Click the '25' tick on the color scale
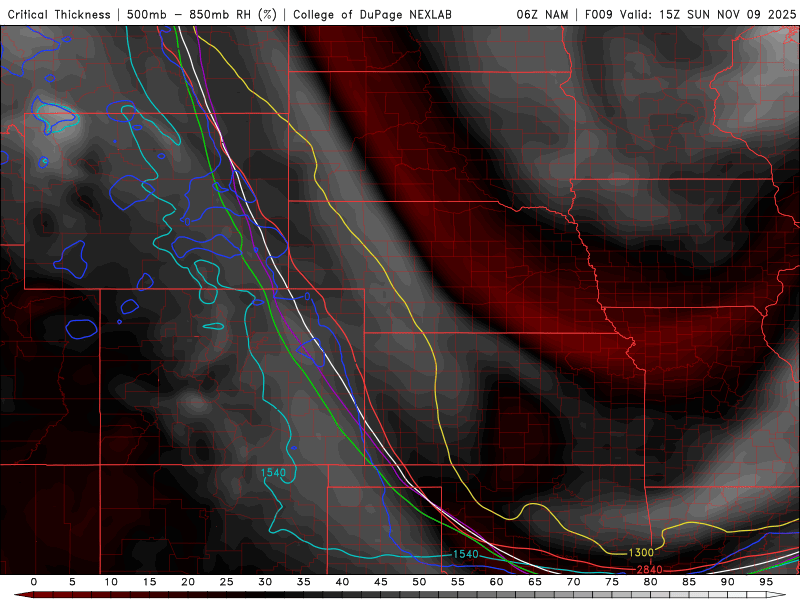 click(x=227, y=582)
